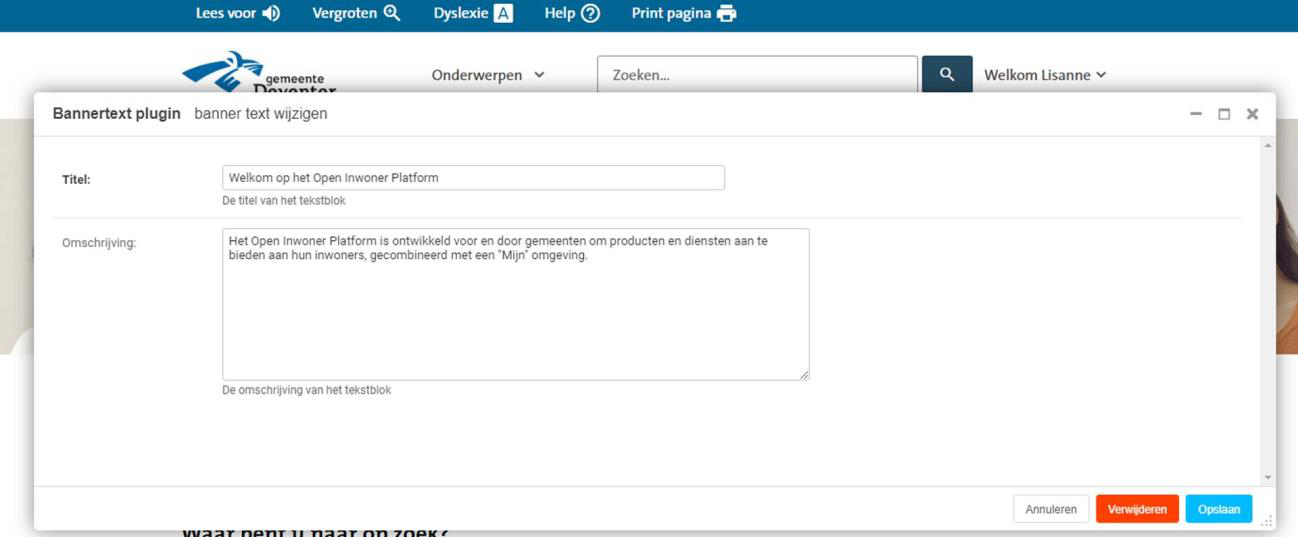Click the dialog scrollbar down arrow

tap(1269, 478)
